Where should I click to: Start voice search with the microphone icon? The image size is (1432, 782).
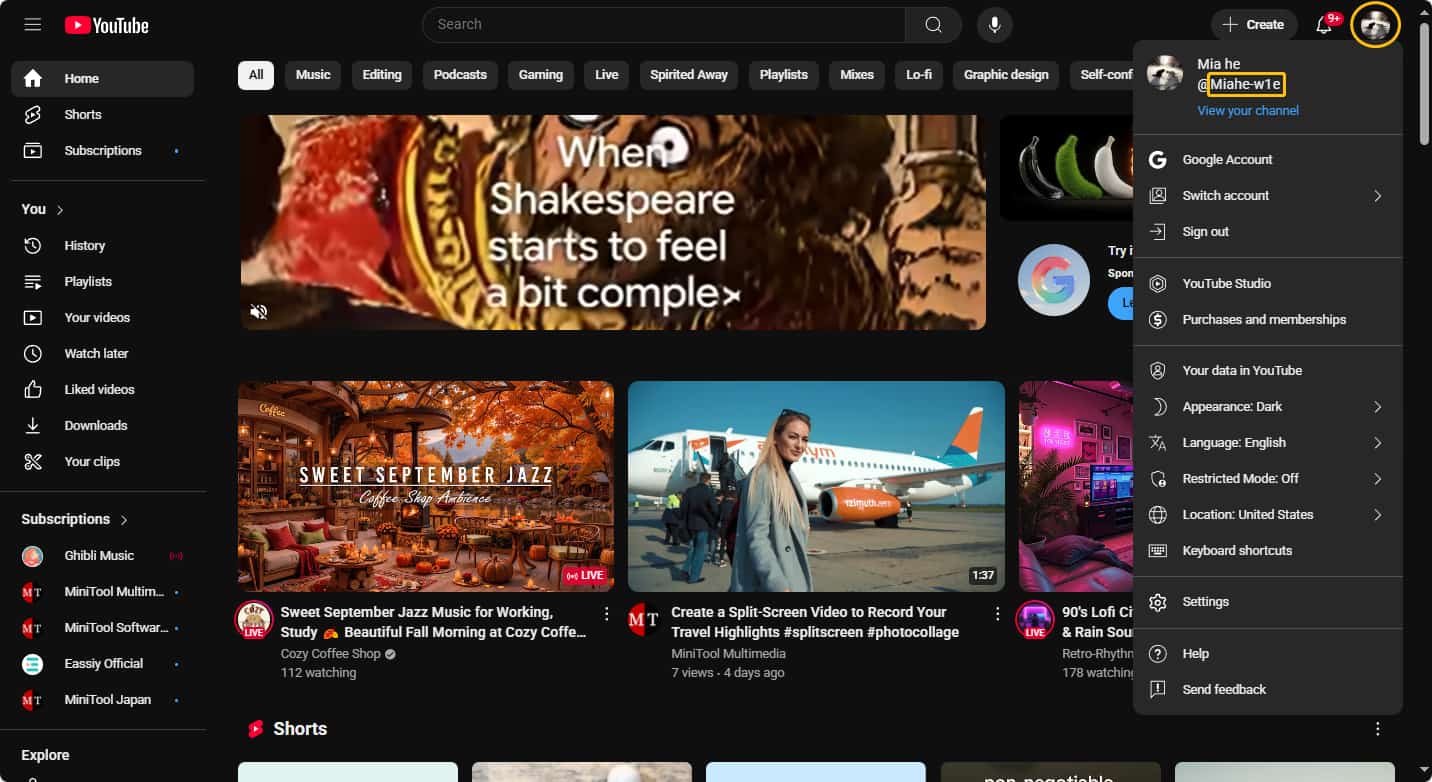994,25
